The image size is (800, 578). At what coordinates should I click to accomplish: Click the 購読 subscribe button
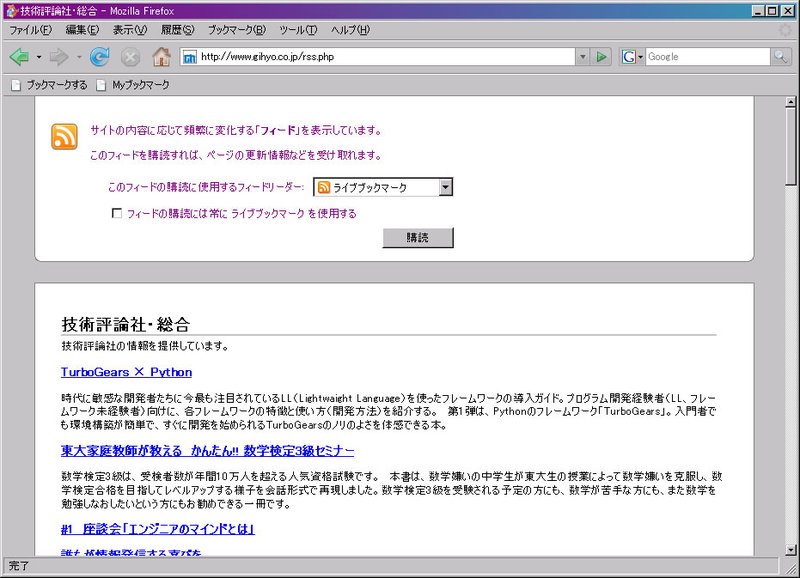(x=418, y=238)
